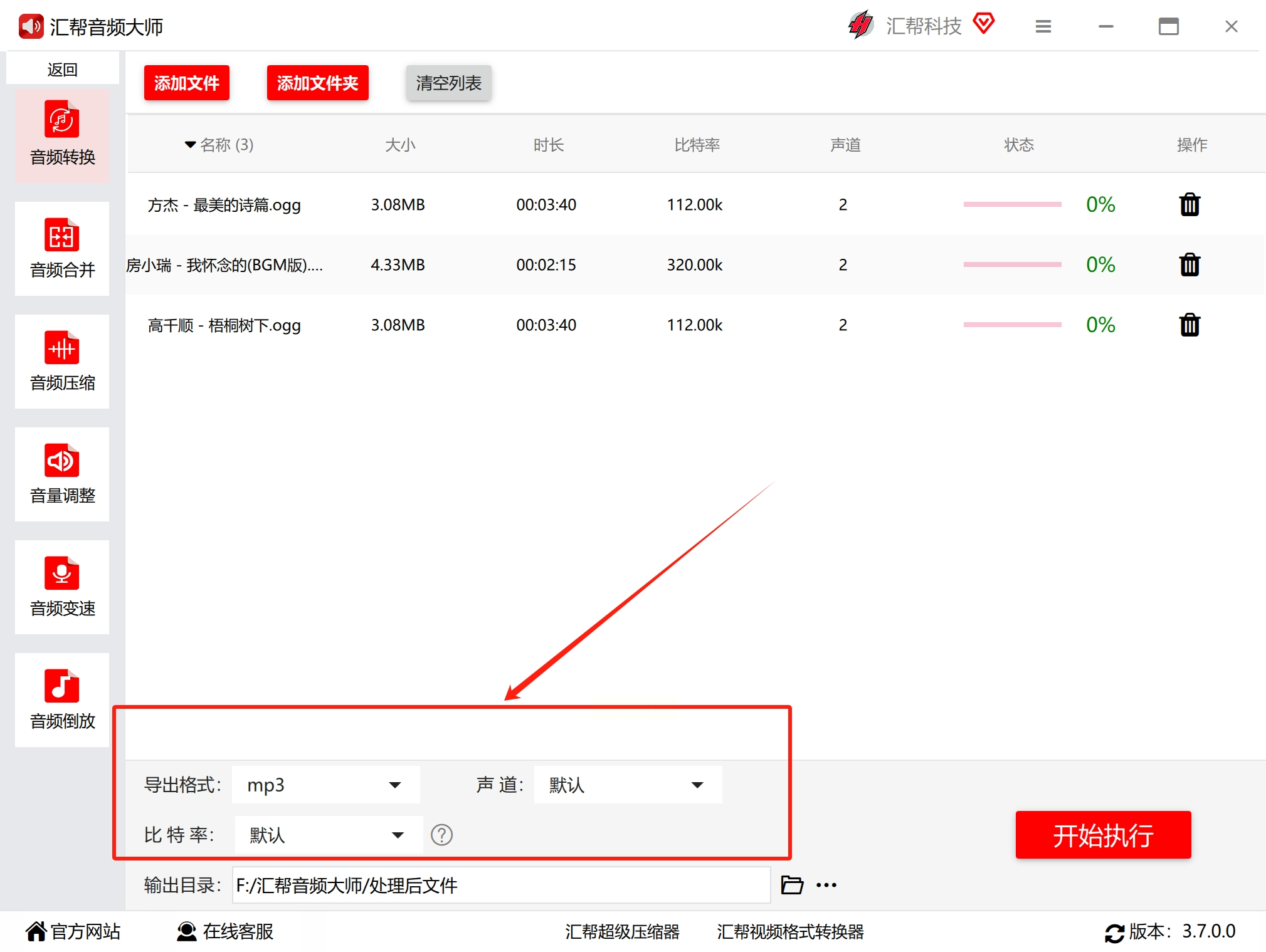Viewport: 1266px width, 952px height.
Task: Click progress bar of 房小瑞 track
Action: click(1011, 264)
